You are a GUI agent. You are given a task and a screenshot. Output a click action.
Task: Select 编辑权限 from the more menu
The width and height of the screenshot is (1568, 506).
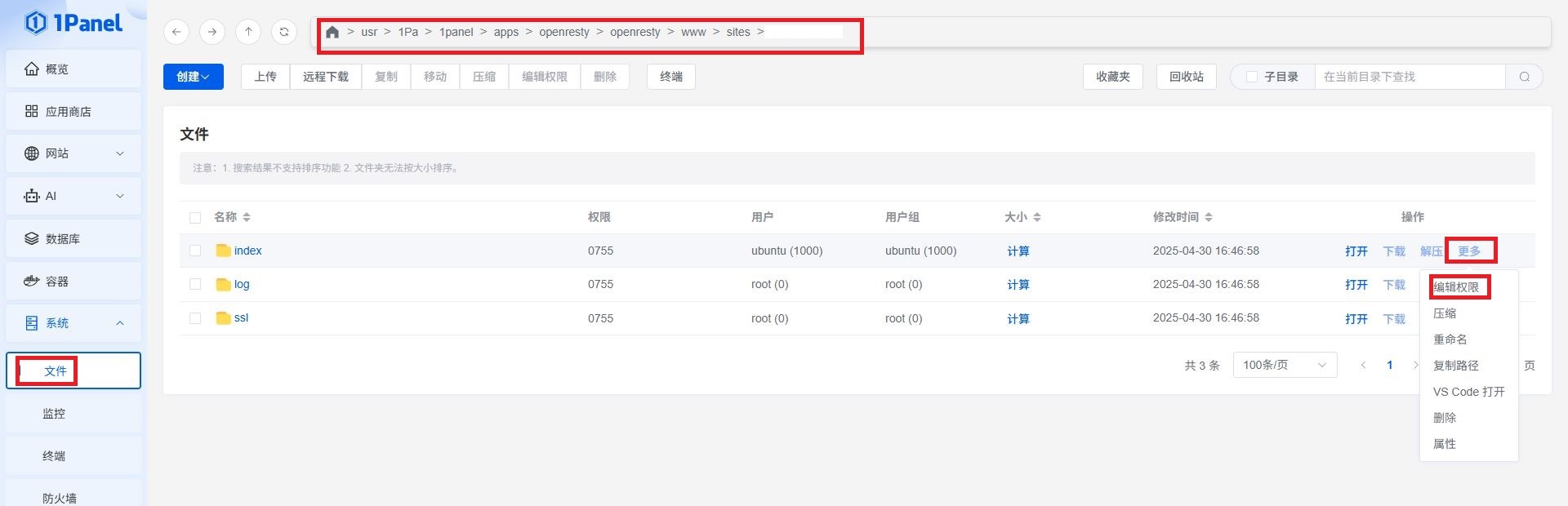click(x=1456, y=287)
